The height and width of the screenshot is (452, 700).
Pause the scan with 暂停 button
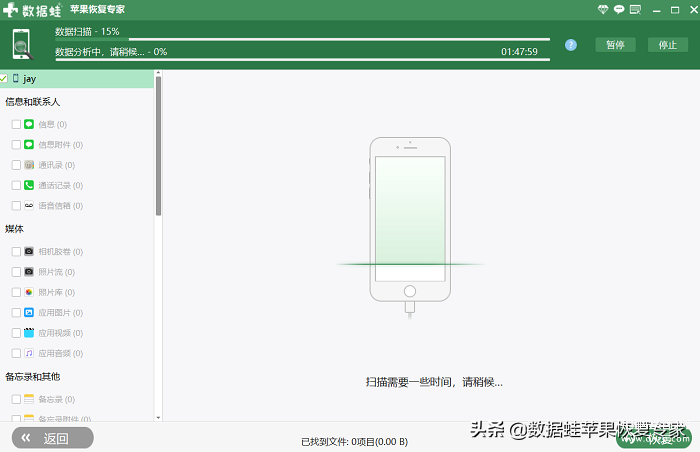point(615,45)
